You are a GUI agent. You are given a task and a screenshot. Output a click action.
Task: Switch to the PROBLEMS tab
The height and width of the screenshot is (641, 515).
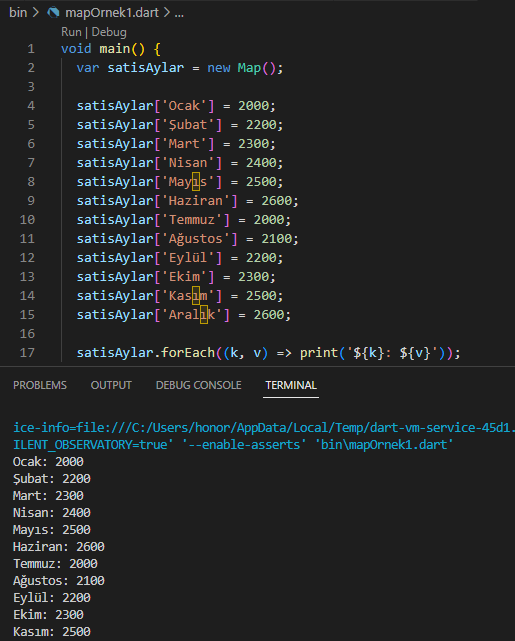coord(40,385)
